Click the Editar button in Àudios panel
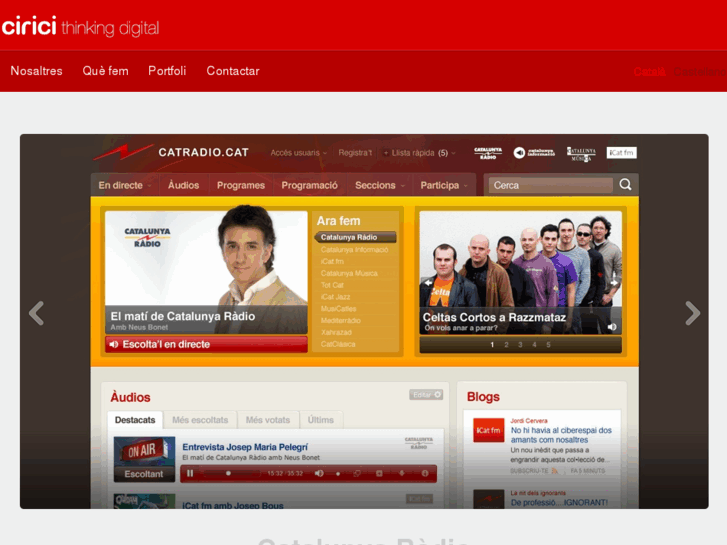 coord(426,395)
